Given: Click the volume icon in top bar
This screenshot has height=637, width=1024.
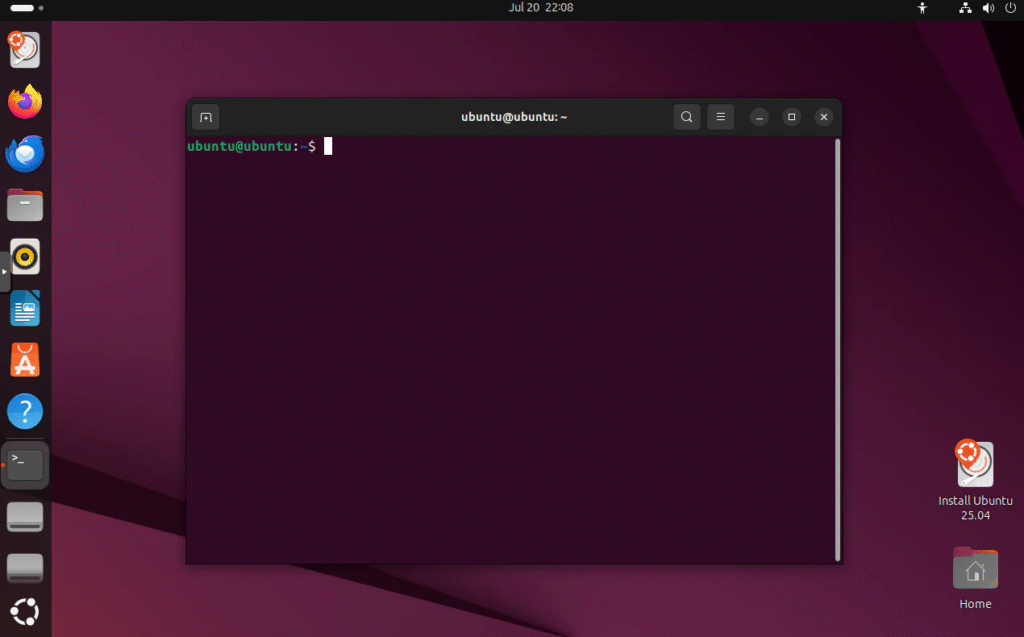Looking at the screenshot, I should point(988,8).
